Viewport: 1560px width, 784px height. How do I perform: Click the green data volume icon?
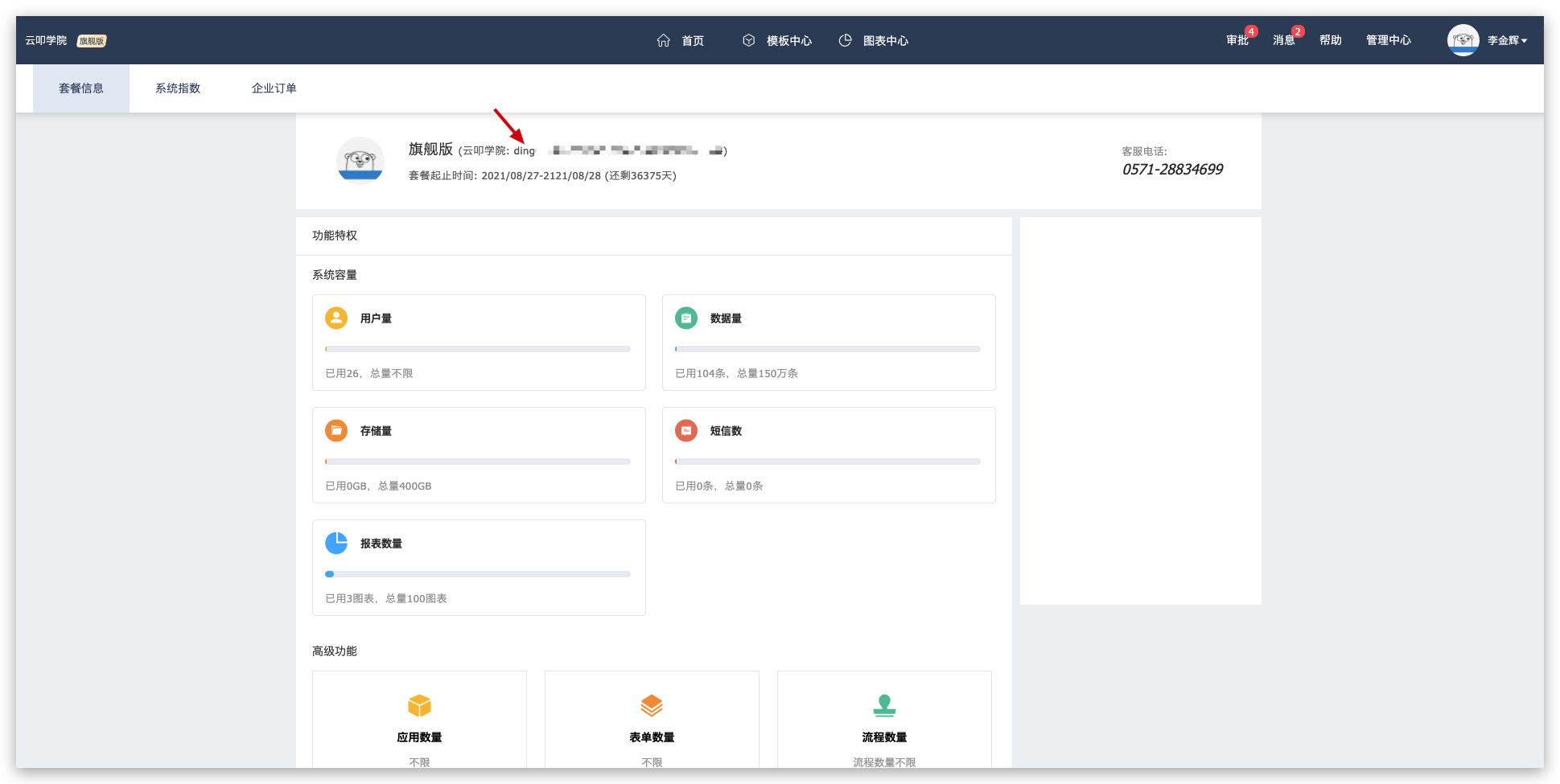[x=685, y=318]
